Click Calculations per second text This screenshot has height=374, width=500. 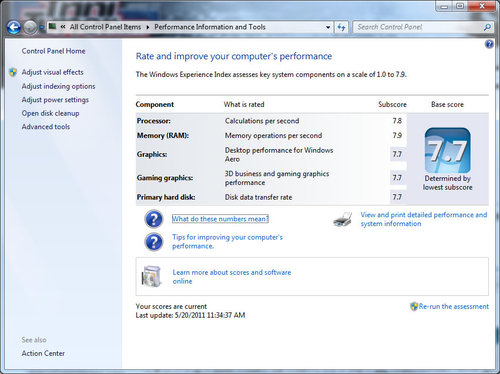(262, 121)
